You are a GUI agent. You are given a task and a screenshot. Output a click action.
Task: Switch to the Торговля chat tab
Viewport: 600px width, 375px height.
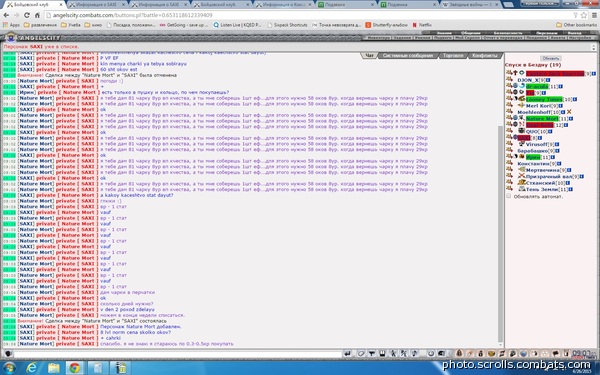tap(453, 55)
